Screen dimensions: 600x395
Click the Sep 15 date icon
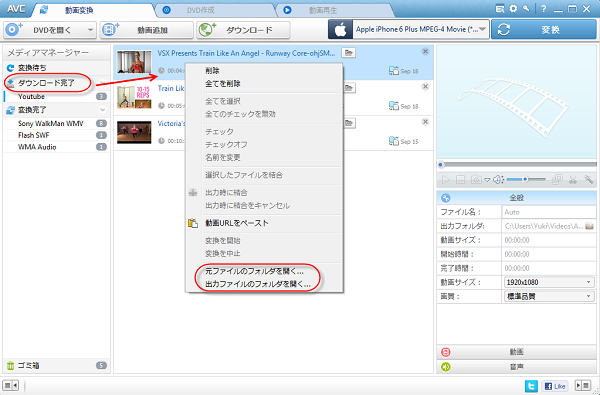394,141
